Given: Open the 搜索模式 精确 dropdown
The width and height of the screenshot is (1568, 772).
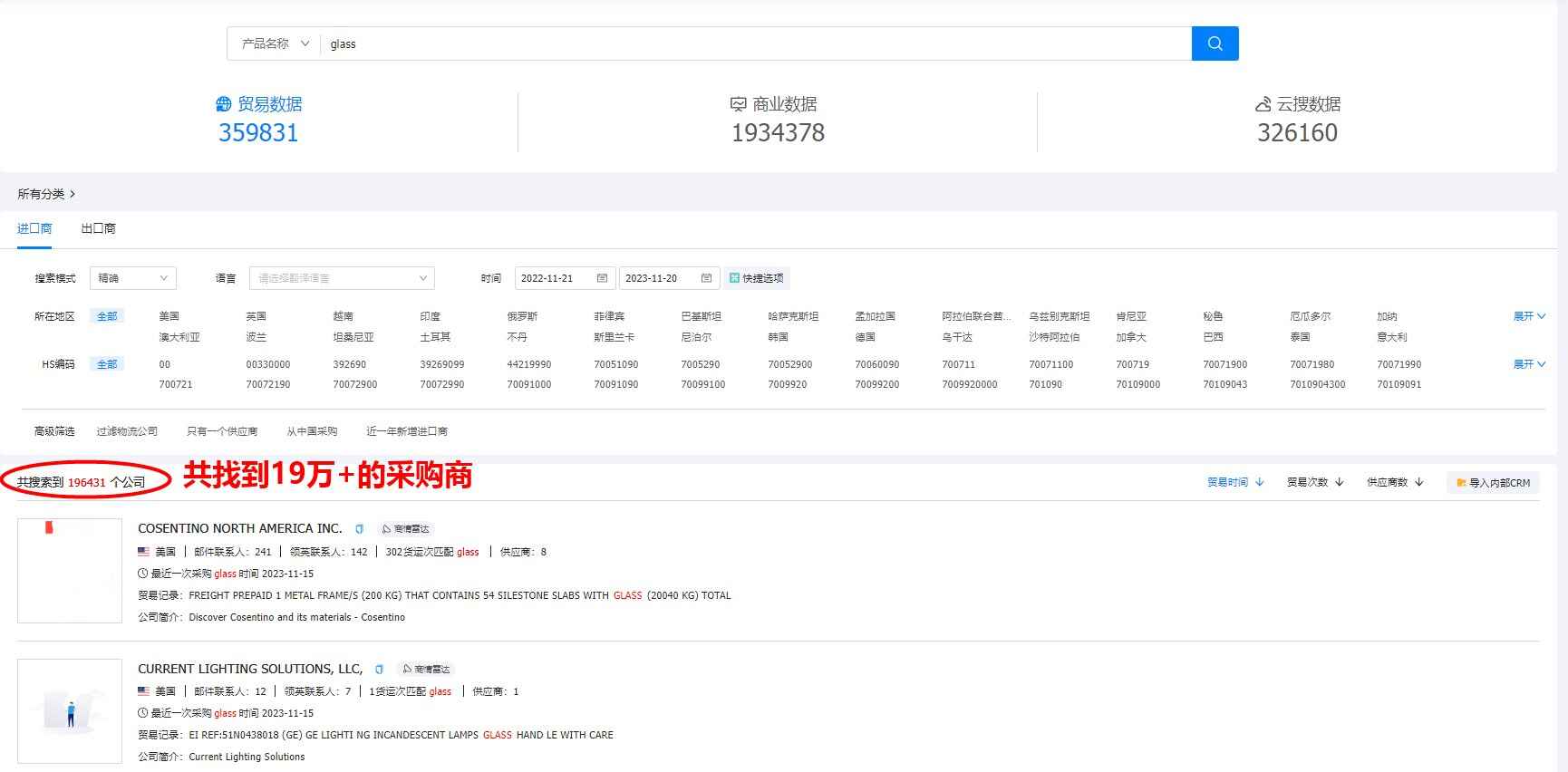Looking at the screenshot, I should pyautogui.click(x=132, y=278).
